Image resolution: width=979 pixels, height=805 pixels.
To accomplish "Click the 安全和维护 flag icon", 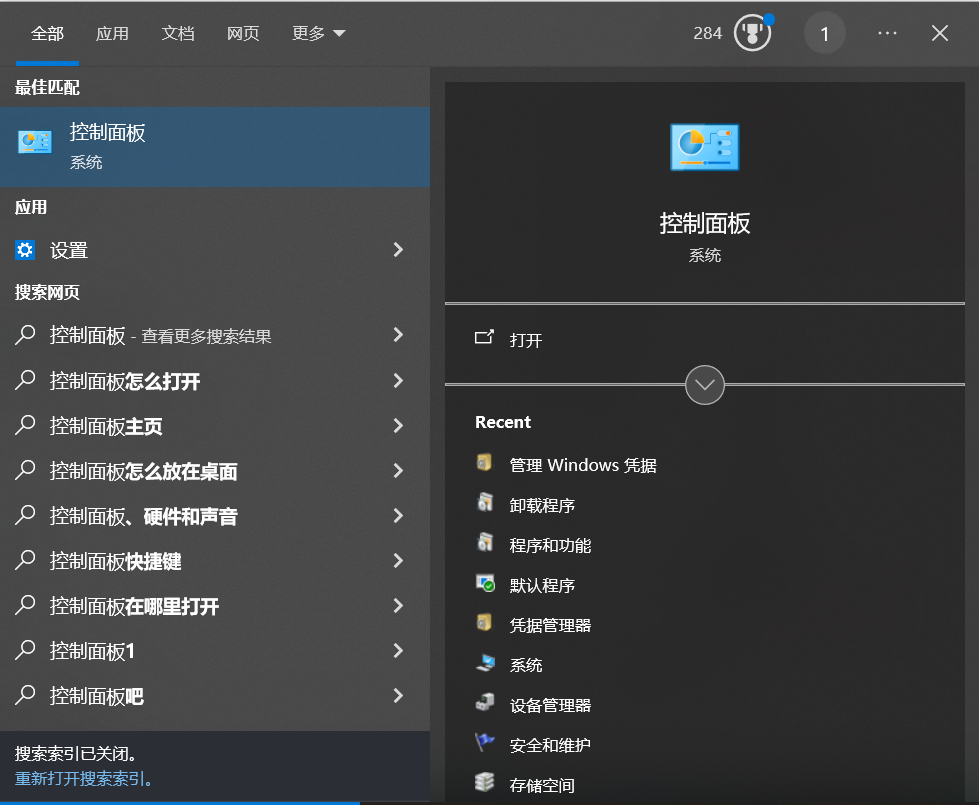I will (x=485, y=743).
